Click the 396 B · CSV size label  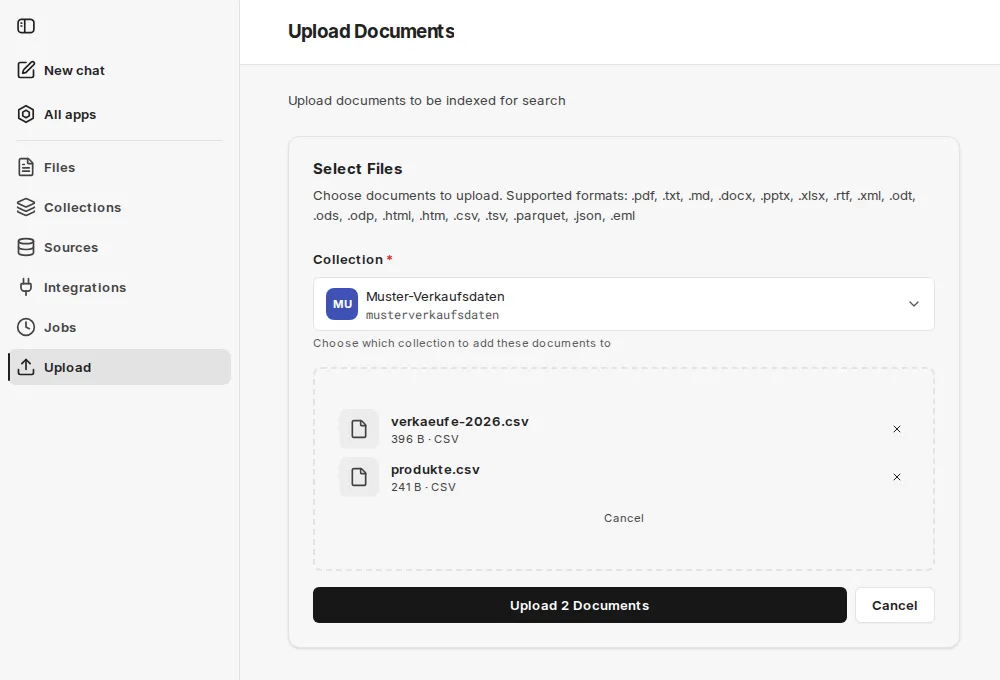coord(425,439)
